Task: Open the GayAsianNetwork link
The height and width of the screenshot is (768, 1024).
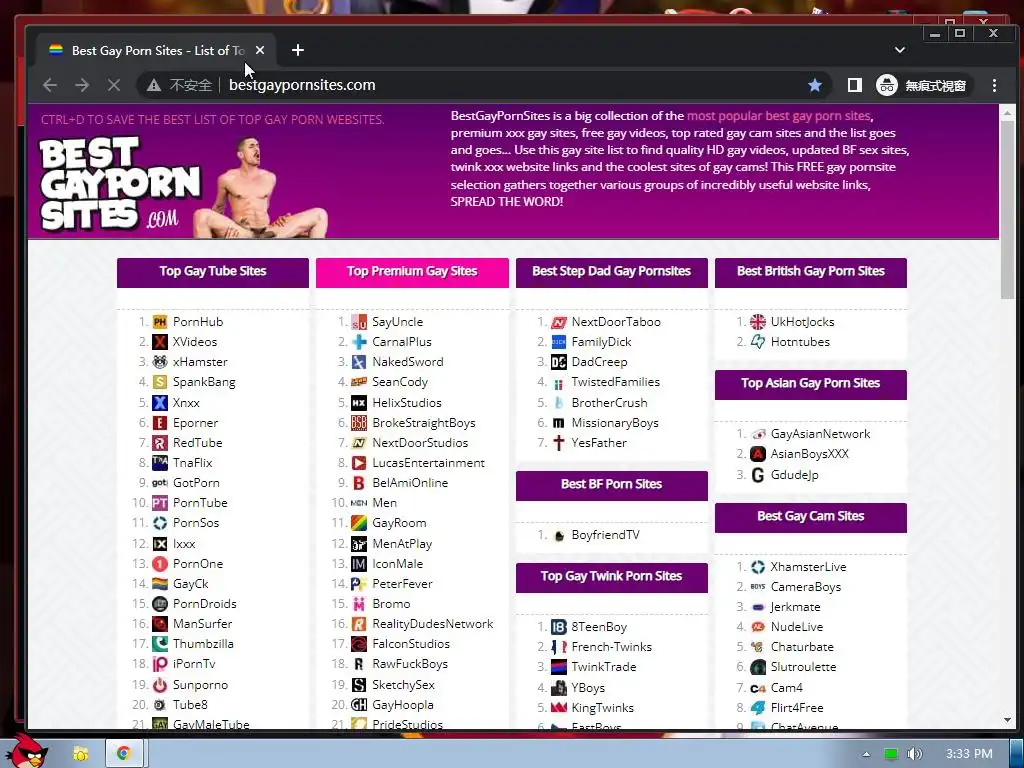Action: point(820,434)
